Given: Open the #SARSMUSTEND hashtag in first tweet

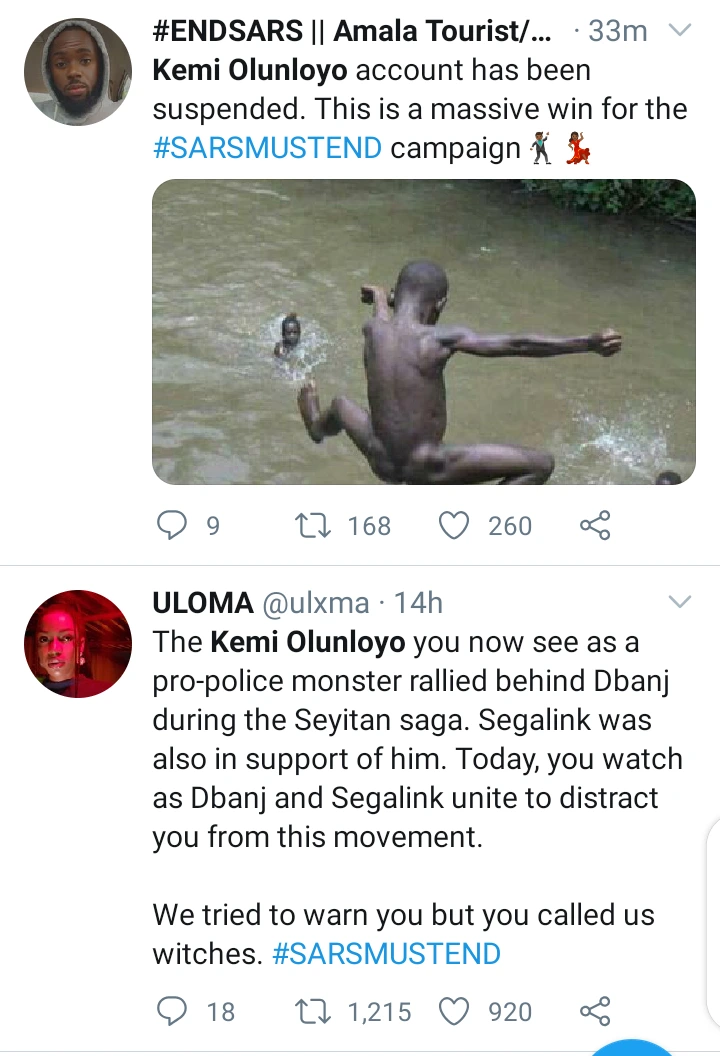Looking at the screenshot, I should point(268,149).
